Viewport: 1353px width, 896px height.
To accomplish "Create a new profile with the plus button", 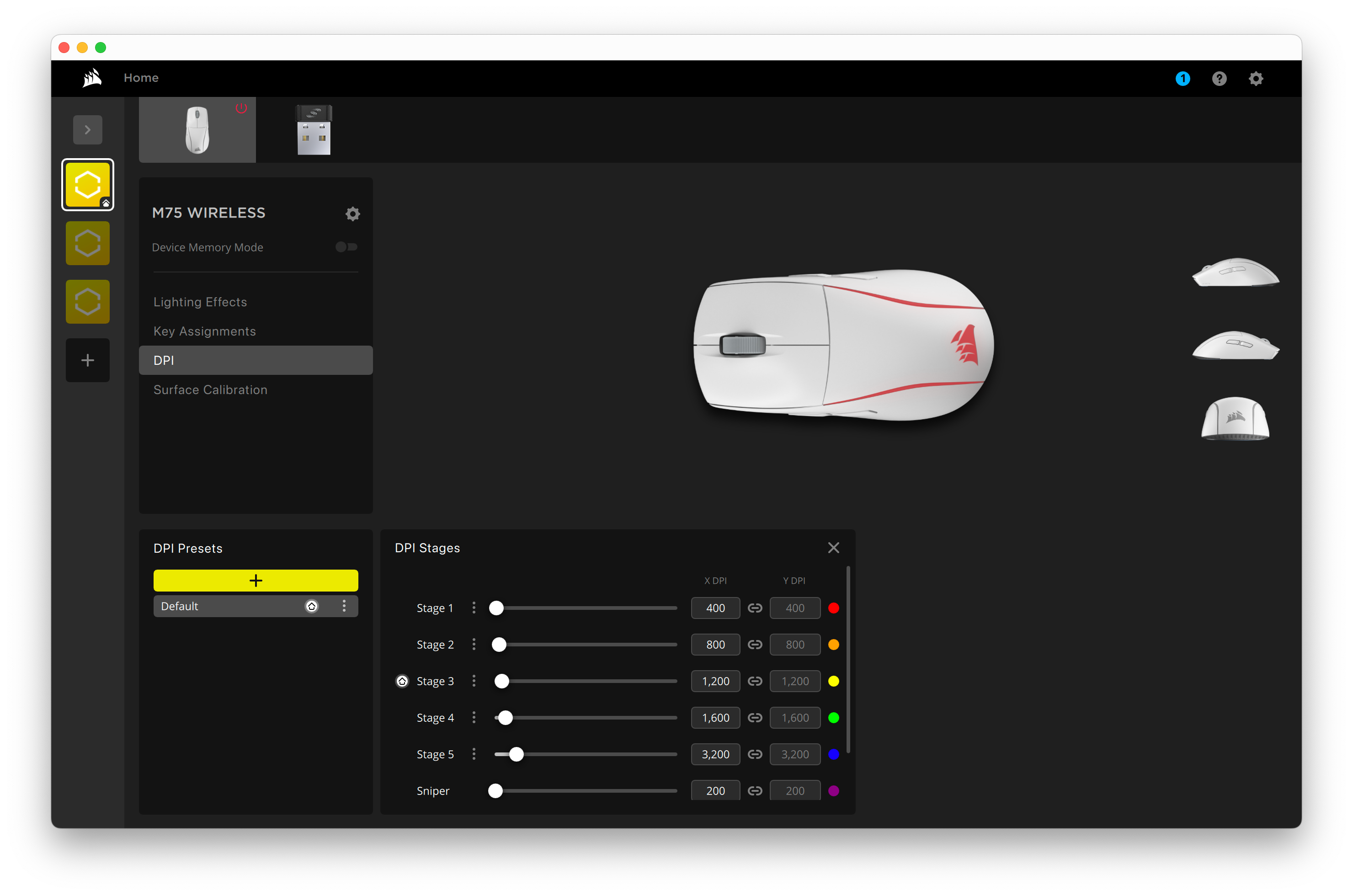I will point(87,360).
